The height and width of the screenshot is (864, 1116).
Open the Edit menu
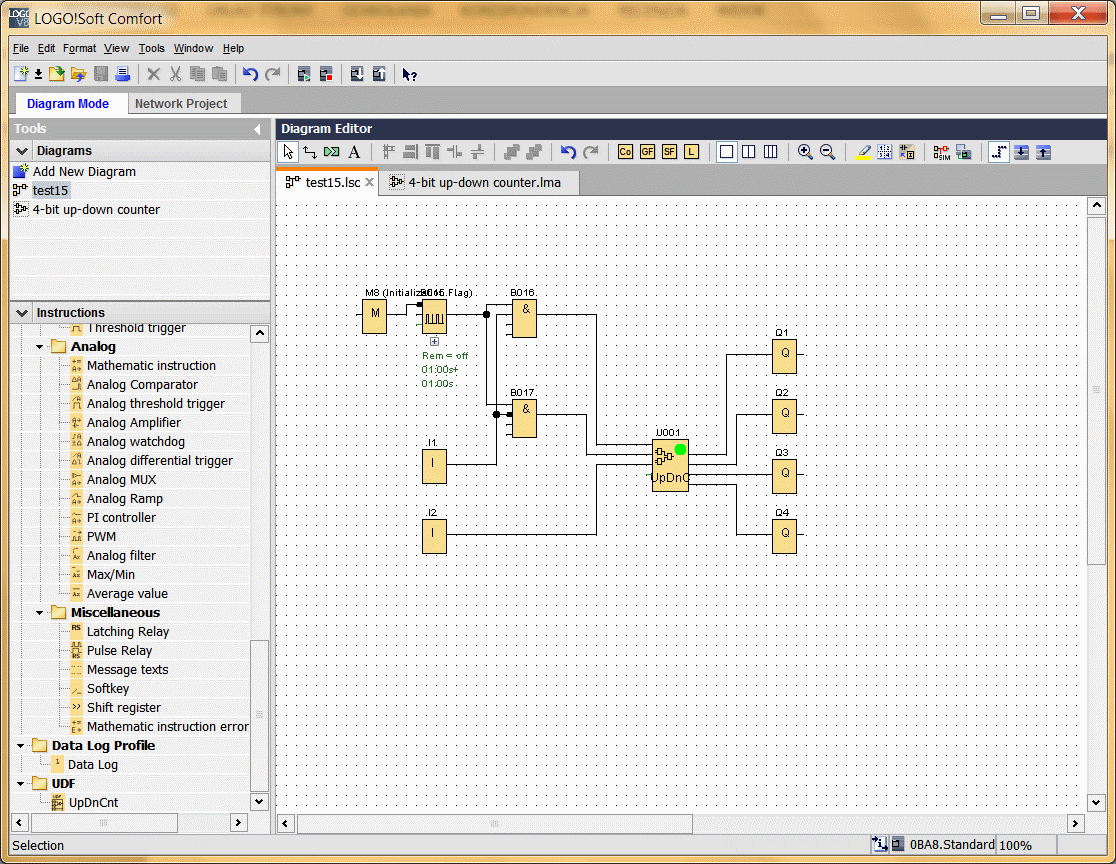(x=46, y=48)
